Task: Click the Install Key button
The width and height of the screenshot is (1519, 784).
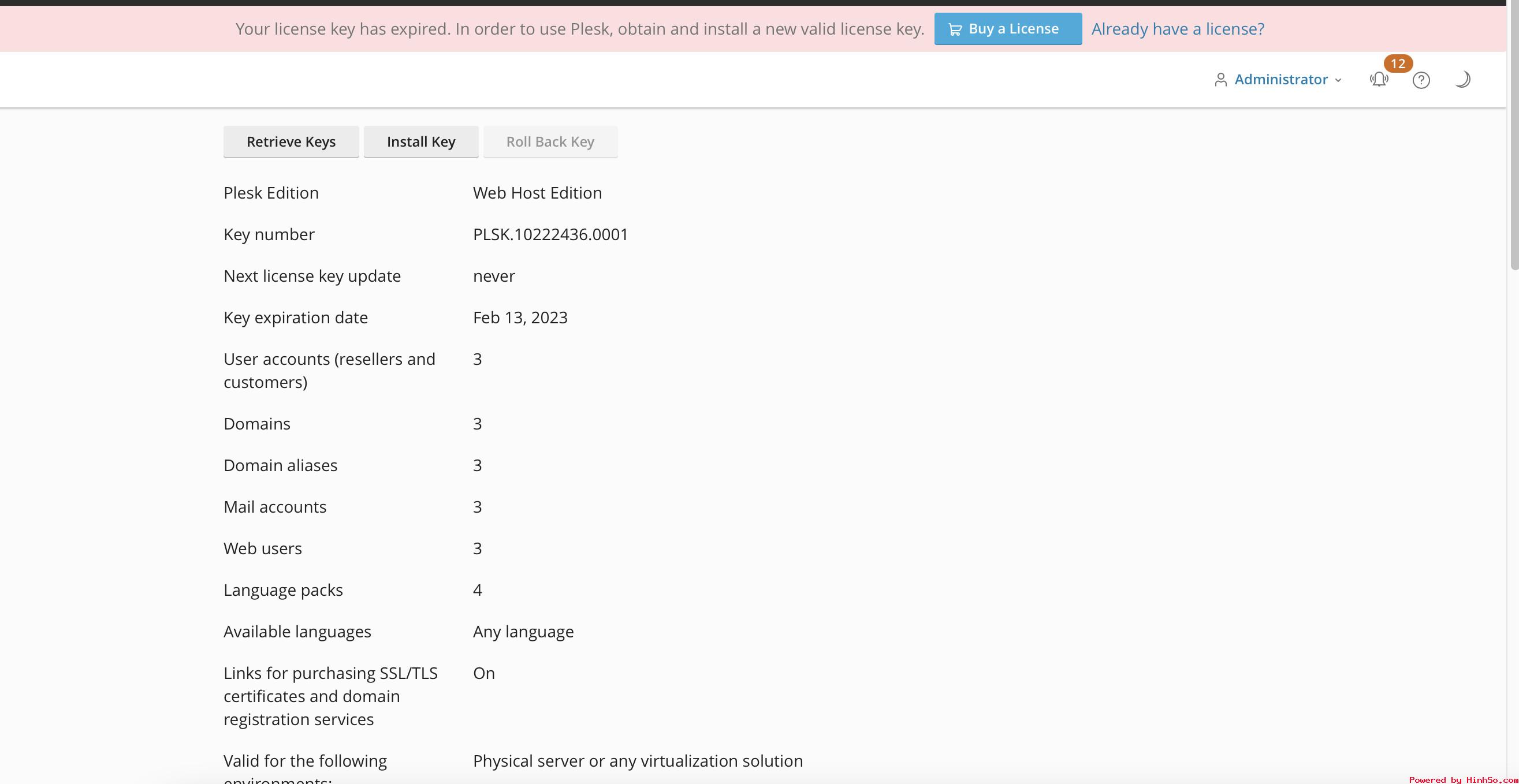Action: coord(421,141)
